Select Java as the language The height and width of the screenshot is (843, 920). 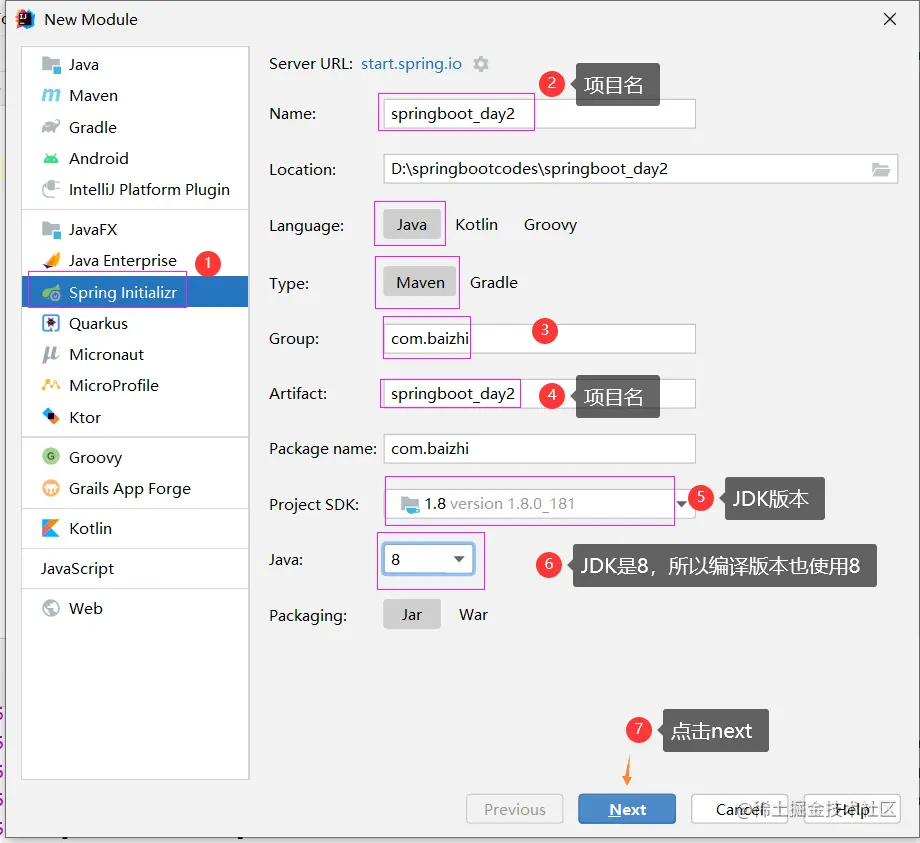pos(411,225)
